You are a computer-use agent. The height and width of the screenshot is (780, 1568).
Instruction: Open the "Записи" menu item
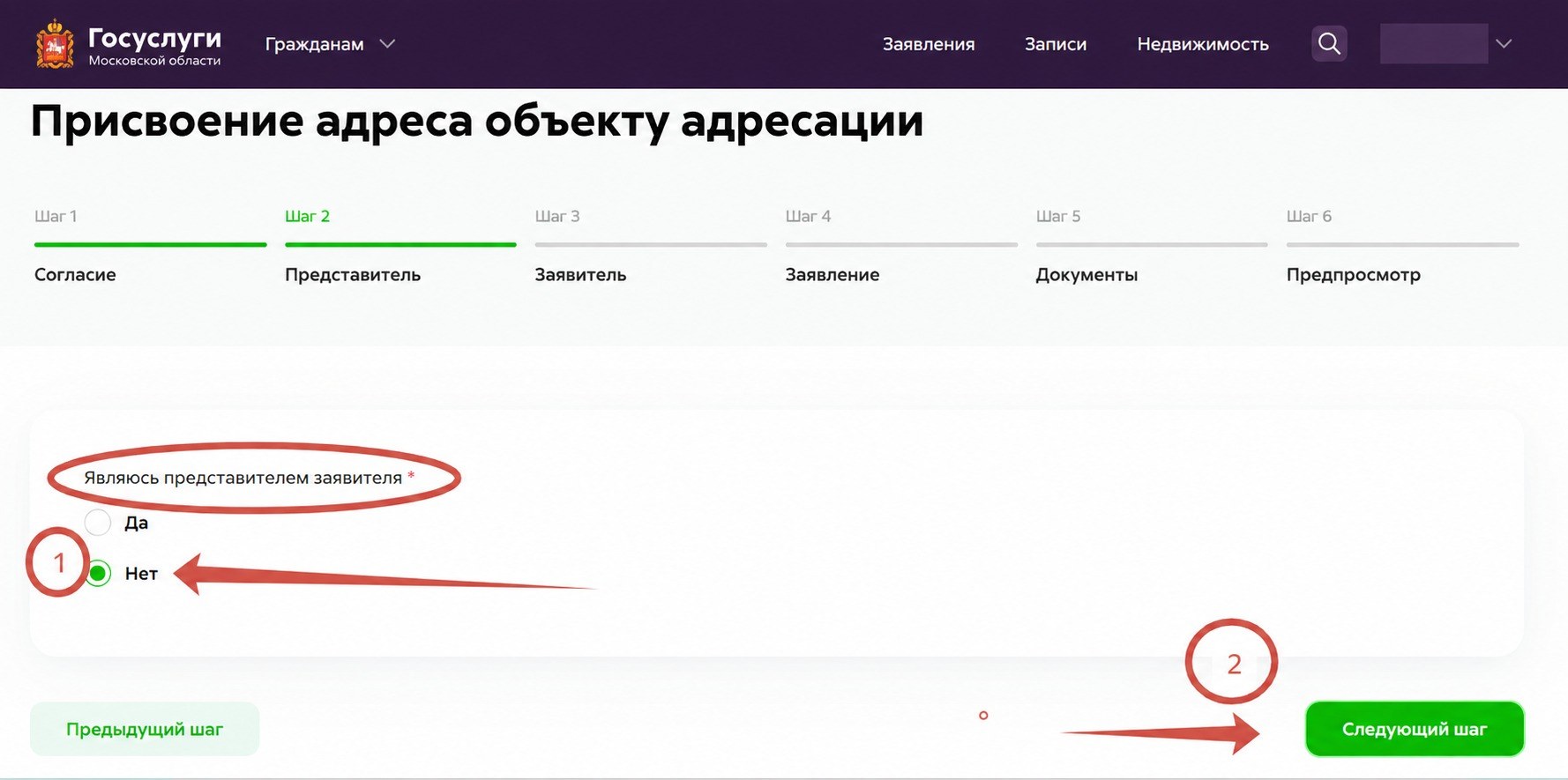(x=1056, y=44)
